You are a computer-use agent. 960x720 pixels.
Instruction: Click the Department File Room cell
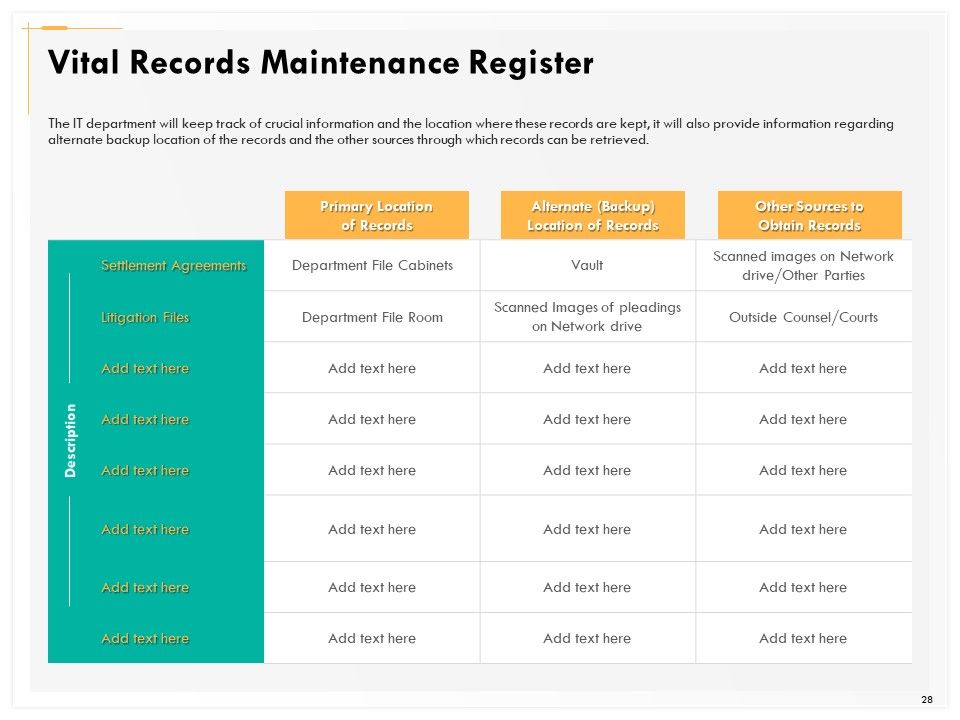(x=372, y=317)
